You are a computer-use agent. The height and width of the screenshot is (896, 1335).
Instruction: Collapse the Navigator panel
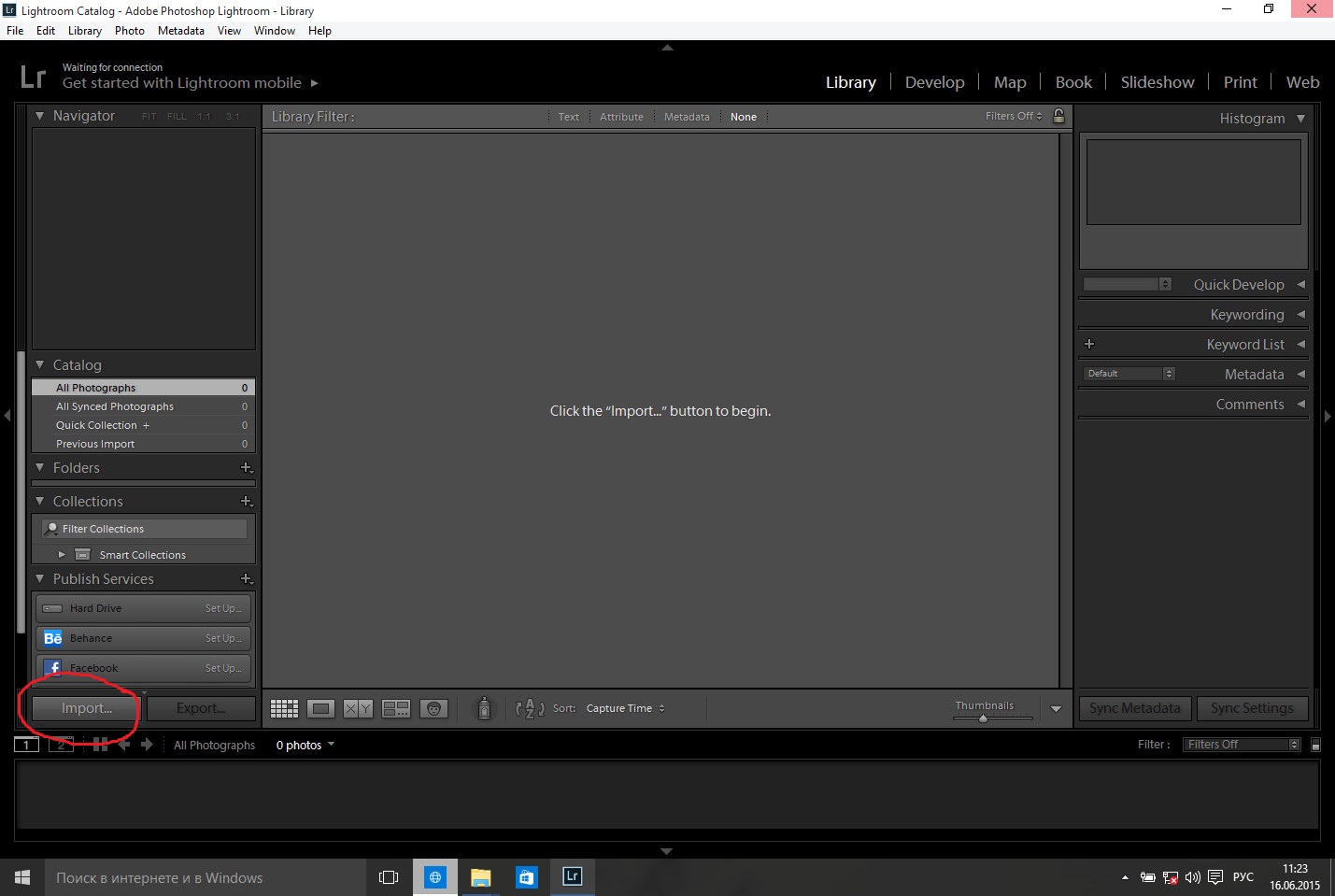(x=39, y=116)
